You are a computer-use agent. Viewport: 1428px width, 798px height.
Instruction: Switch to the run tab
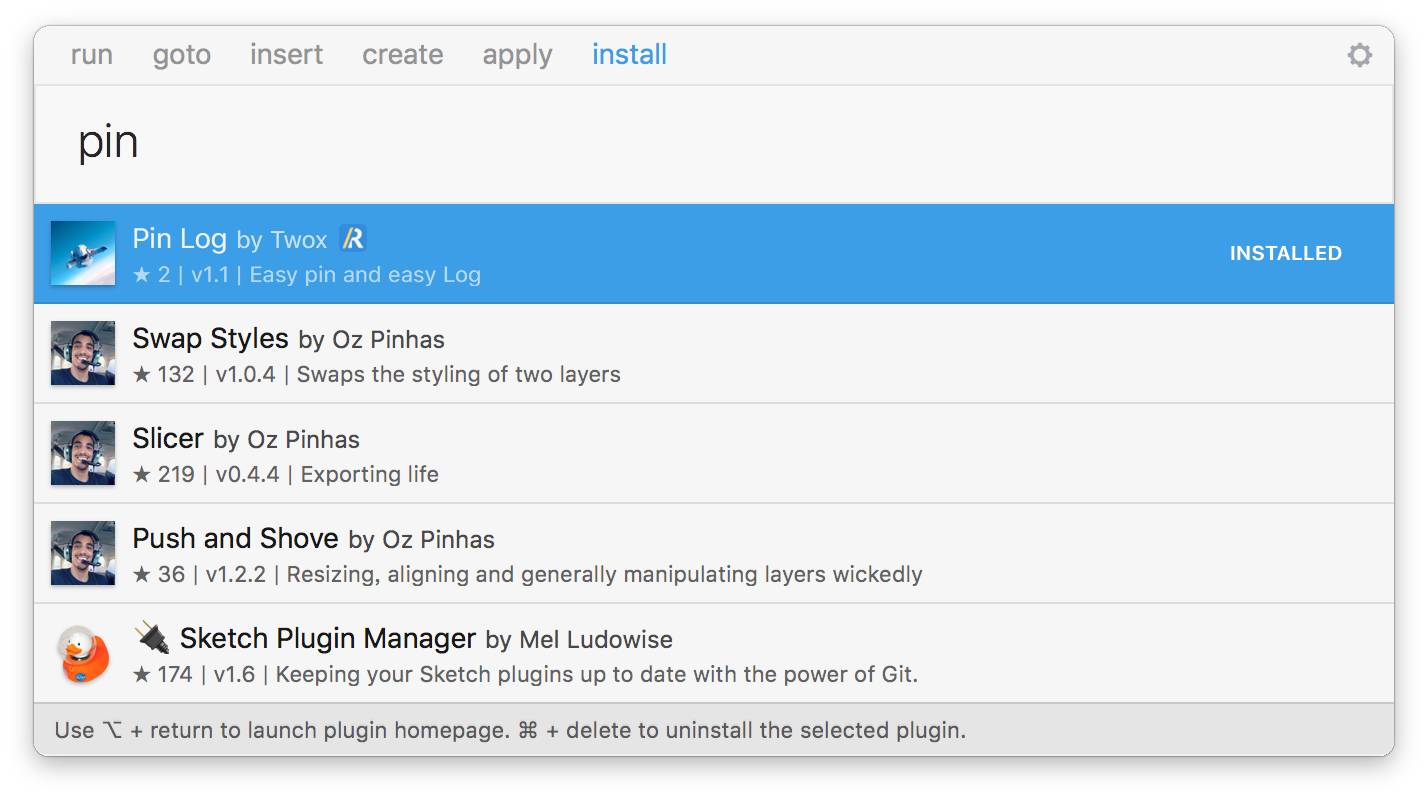point(91,54)
